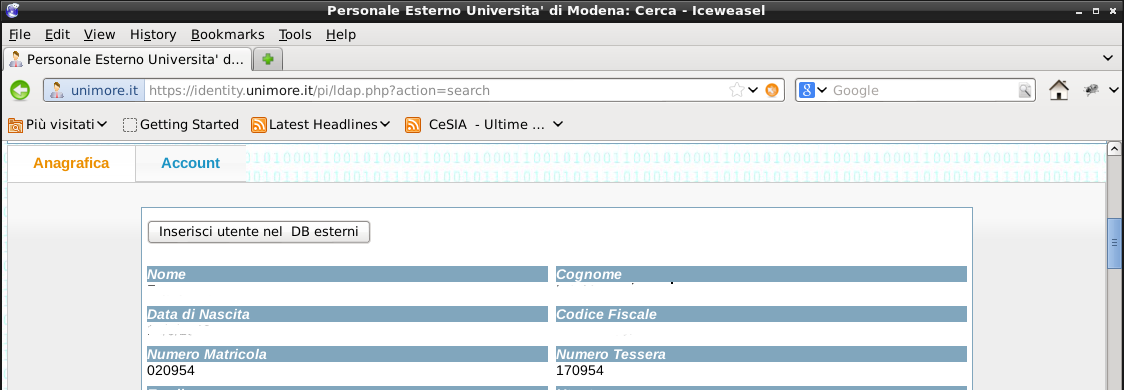Click the RSS icon beside Latest Headlines
The height and width of the screenshot is (390, 1124).
(259, 125)
